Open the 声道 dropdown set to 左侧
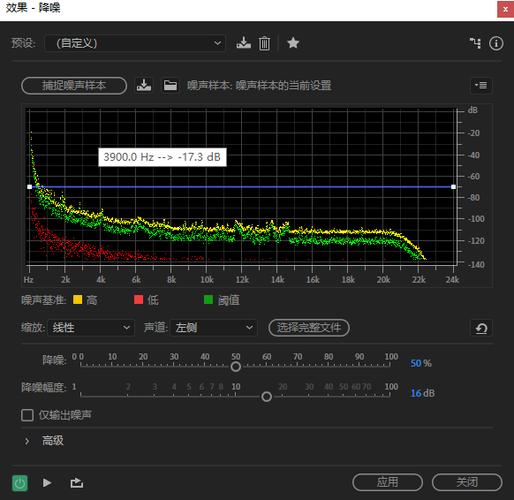Image resolution: width=514 pixels, height=500 pixels. coord(214,328)
